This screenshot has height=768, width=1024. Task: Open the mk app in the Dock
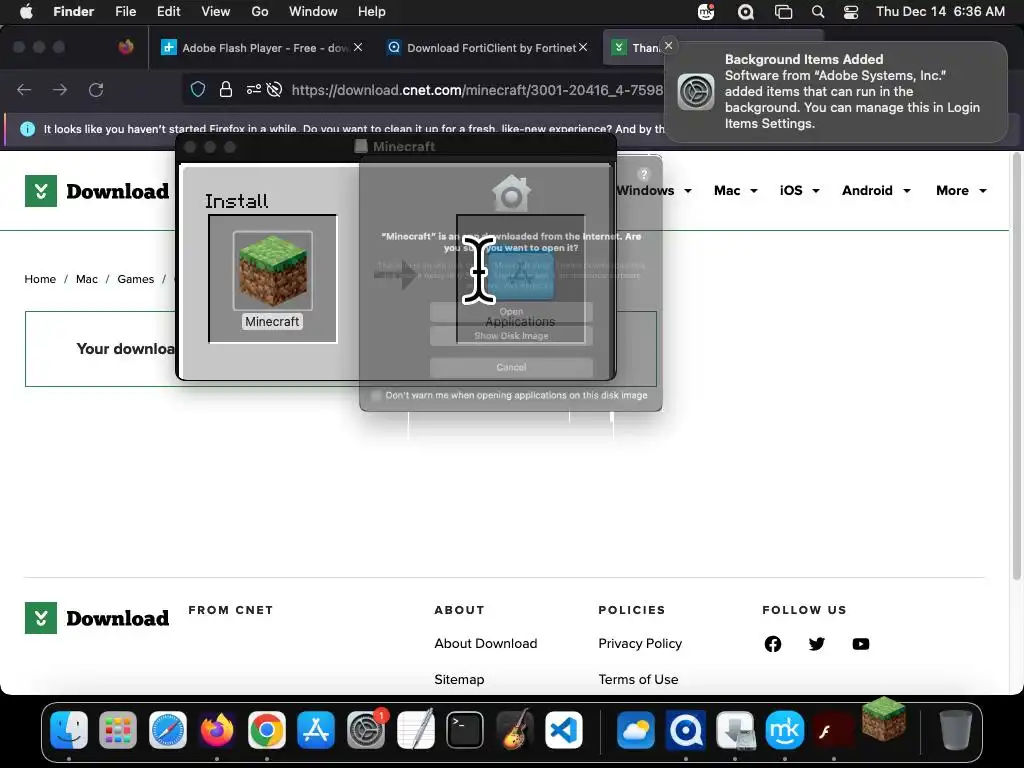[x=785, y=729]
